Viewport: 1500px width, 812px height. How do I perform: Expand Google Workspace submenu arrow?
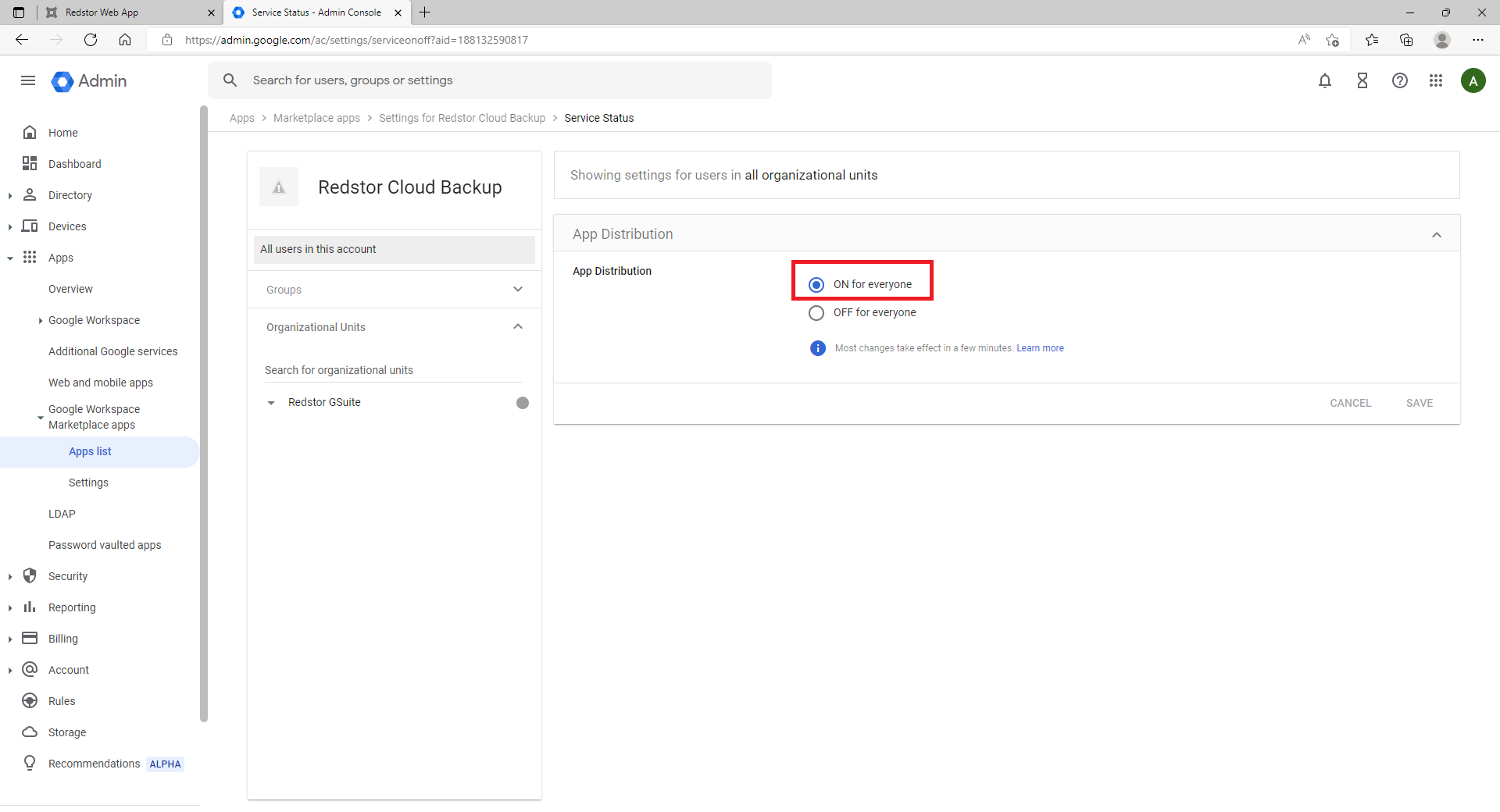click(x=40, y=320)
